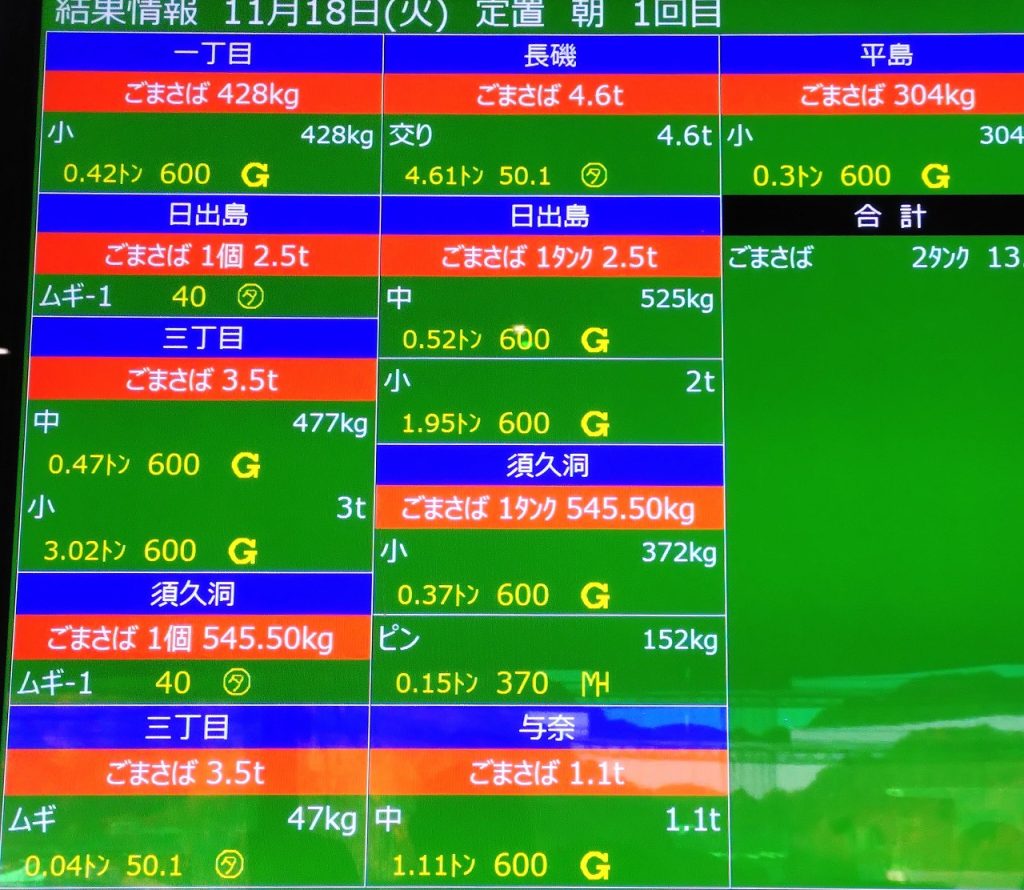The width and height of the screenshot is (1024, 890).
Task: Click the 与奈 blue header
Action: point(547,728)
